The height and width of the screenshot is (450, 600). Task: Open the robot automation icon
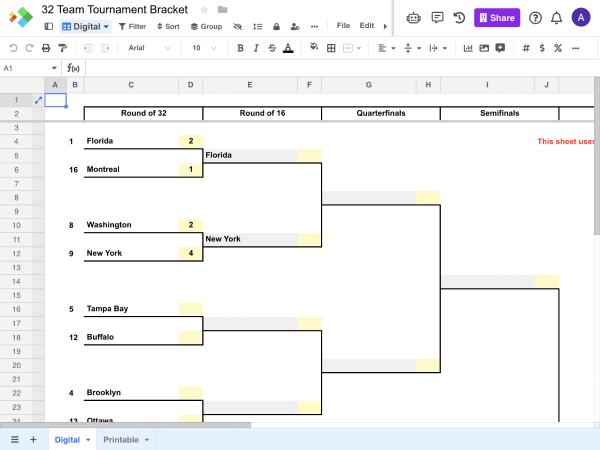pyautogui.click(x=414, y=18)
